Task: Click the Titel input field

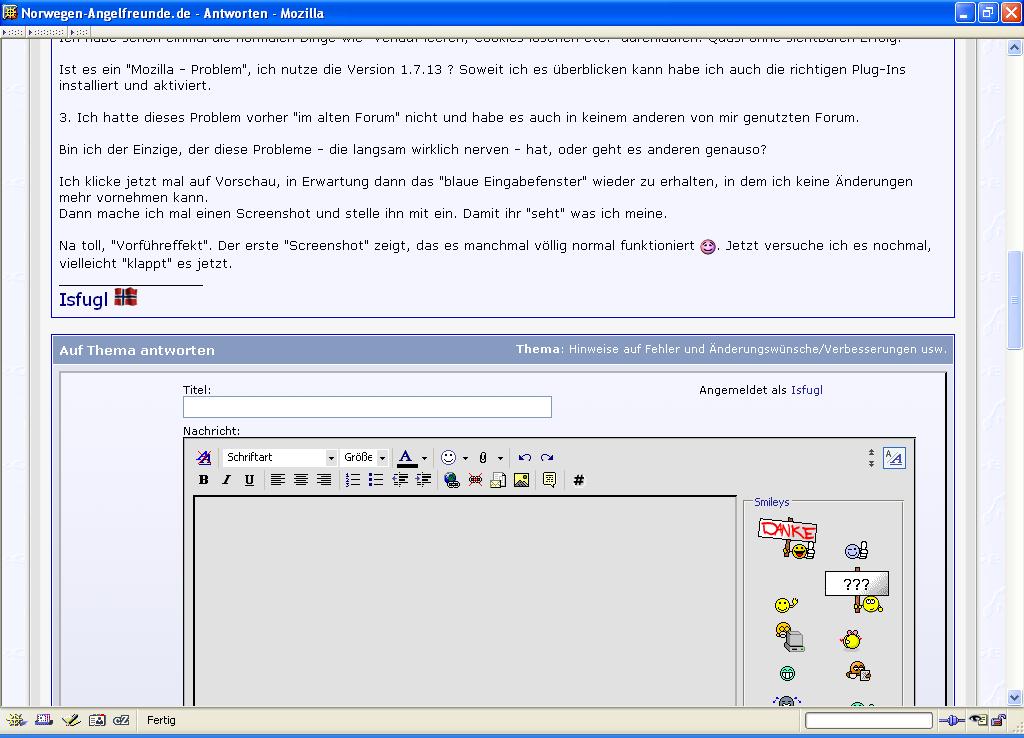Action: pos(367,407)
